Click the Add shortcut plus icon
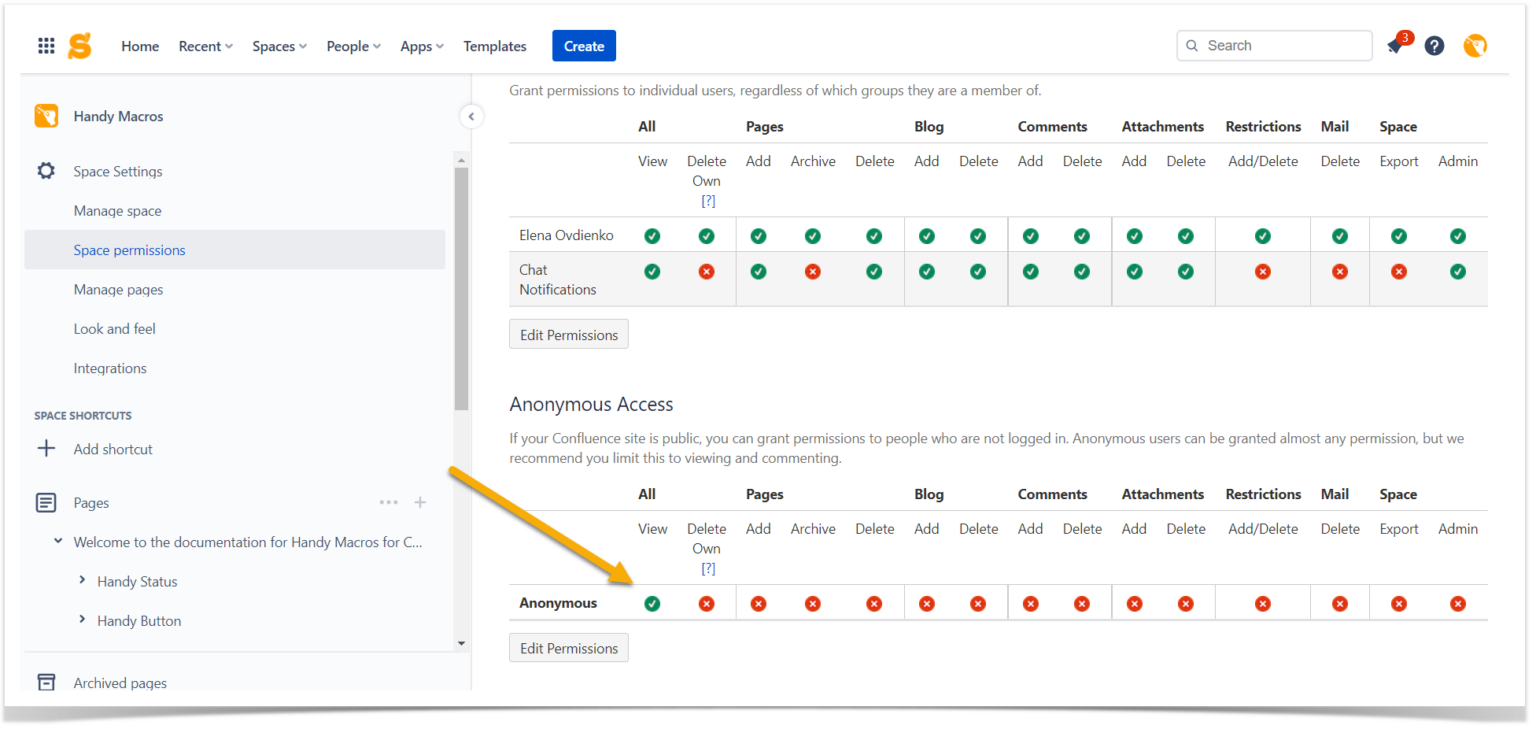Image resolution: width=1536 pixels, height=729 pixels. [46, 448]
